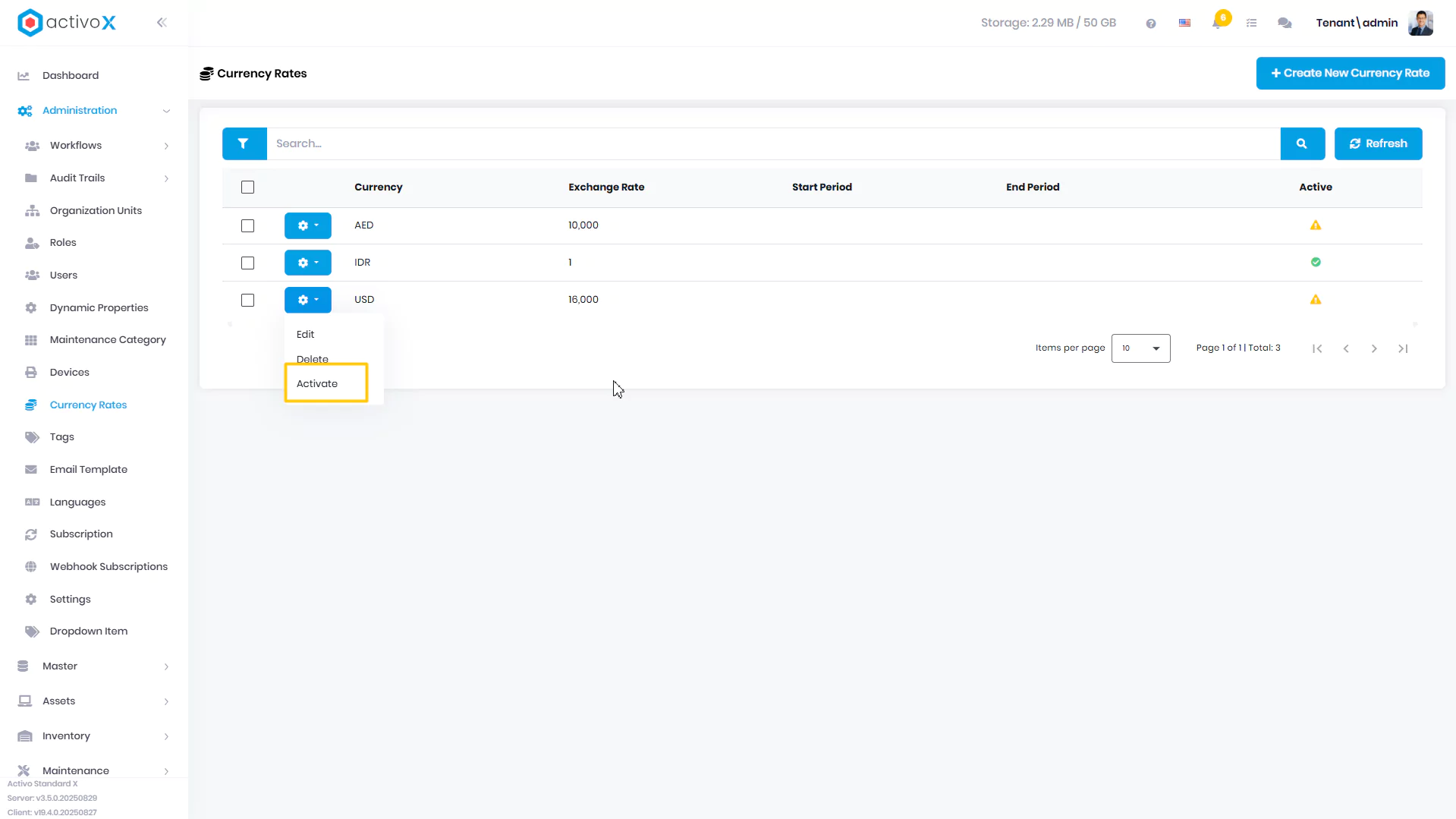Click the admin profile avatar
1456x819 pixels.
tap(1420, 23)
